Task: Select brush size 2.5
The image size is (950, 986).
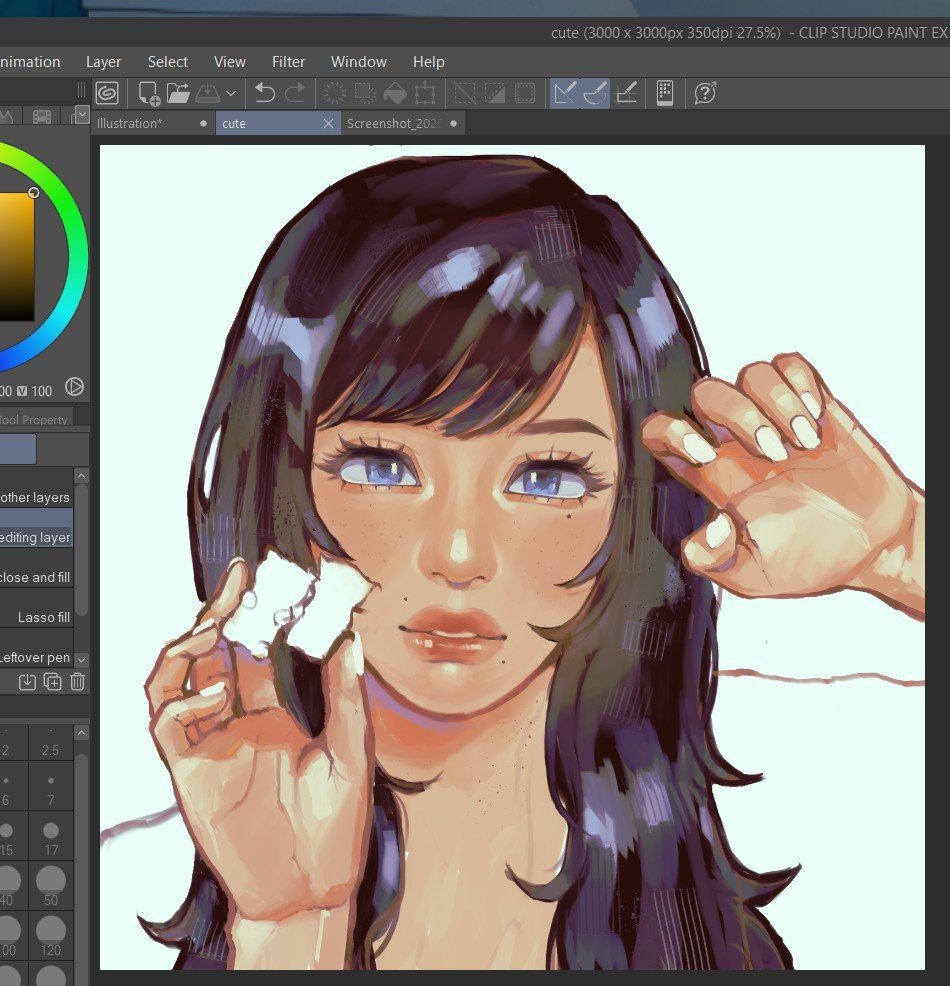Action: pos(51,743)
